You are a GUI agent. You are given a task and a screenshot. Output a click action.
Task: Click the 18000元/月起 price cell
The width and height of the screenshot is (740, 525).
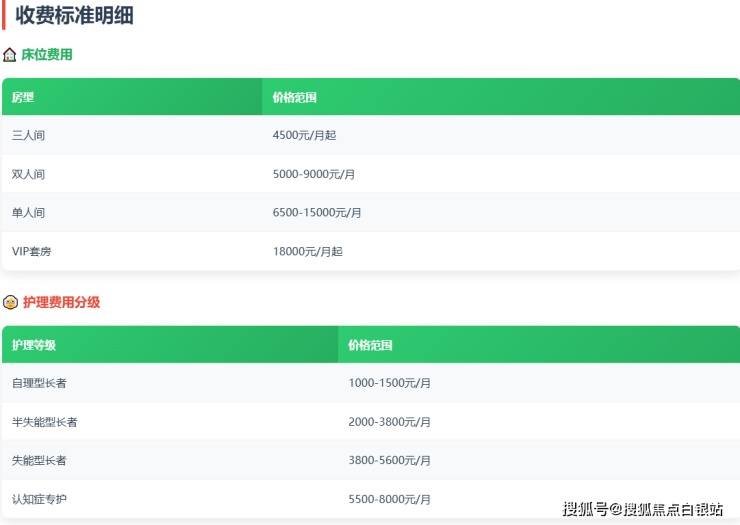point(307,252)
